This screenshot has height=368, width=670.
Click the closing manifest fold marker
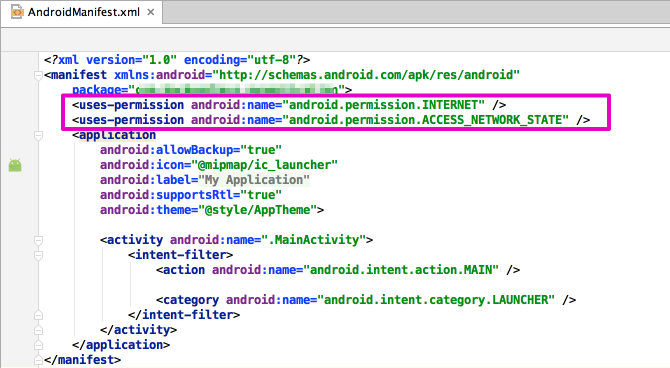tap(38, 360)
